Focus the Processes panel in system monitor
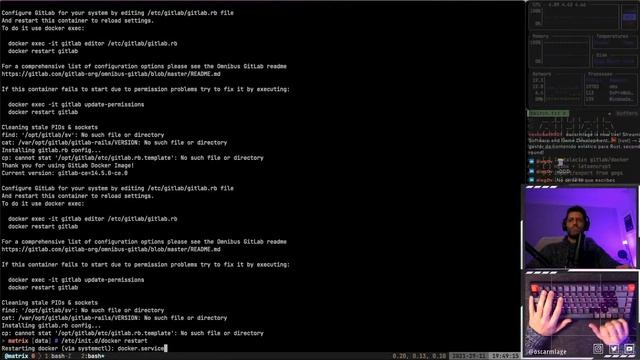Viewport: 640px width, 360px height. point(611,88)
